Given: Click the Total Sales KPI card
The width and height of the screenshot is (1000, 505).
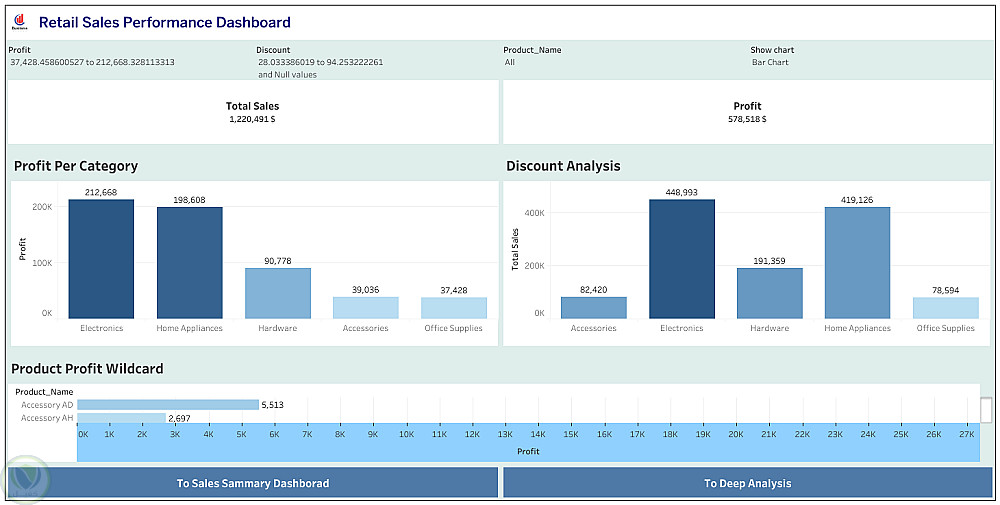Looking at the screenshot, I should (252, 111).
